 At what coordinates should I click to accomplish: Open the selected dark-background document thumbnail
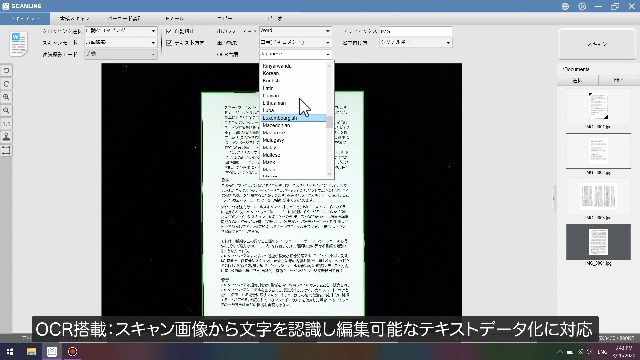(598, 242)
